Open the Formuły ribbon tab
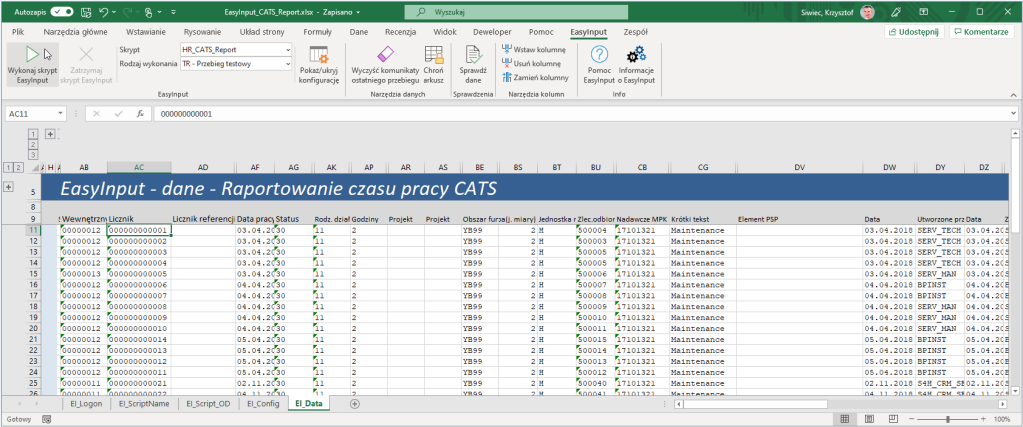The width and height of the screenshot is (1023, 427). 317,32
